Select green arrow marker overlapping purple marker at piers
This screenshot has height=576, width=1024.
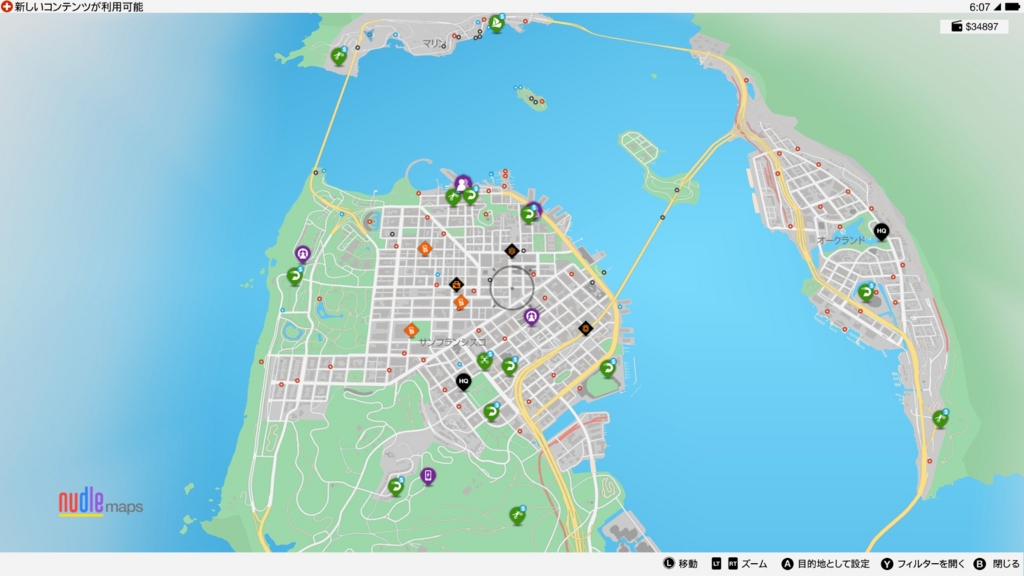tap(528, 214)
